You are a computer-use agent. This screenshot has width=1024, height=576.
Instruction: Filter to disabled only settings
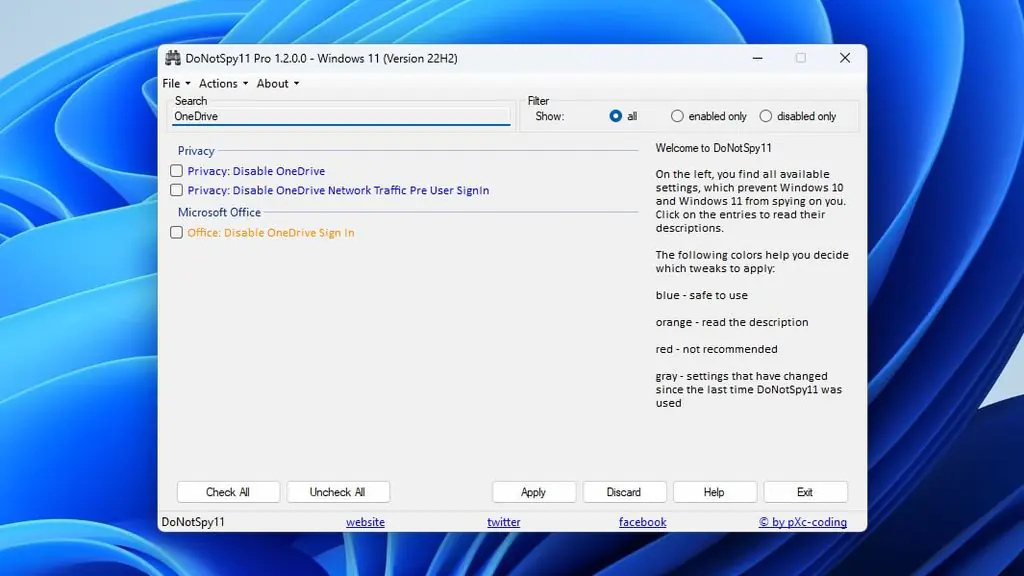pos(766,117)
